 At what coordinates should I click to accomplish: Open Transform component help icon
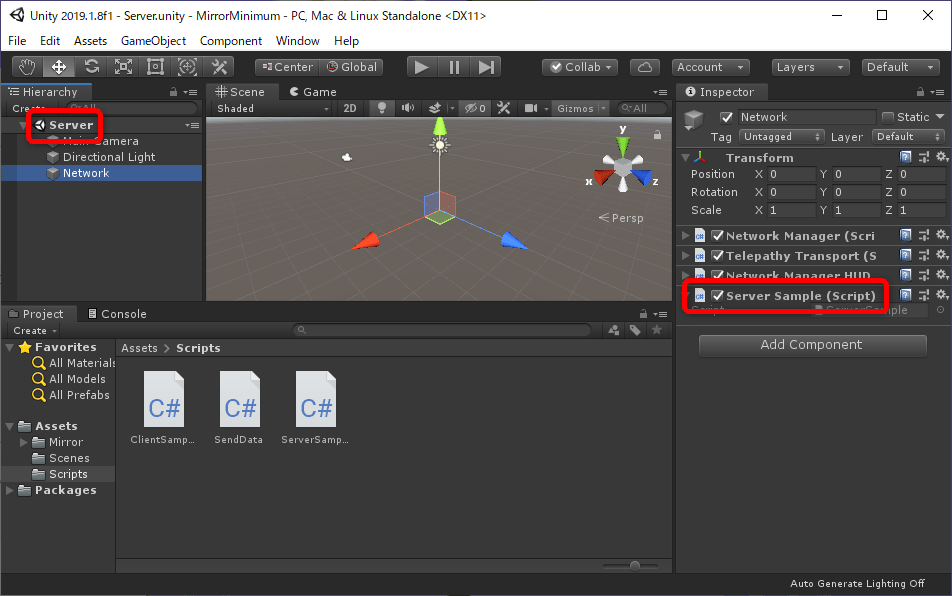point(906,157)
